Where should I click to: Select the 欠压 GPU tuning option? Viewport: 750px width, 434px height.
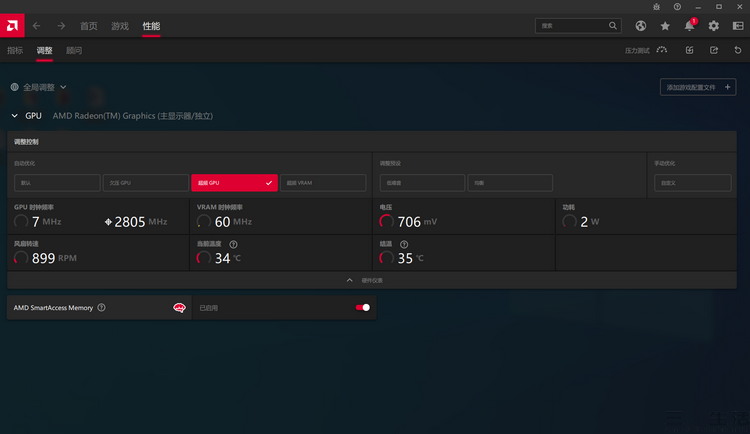coord(146,183)
